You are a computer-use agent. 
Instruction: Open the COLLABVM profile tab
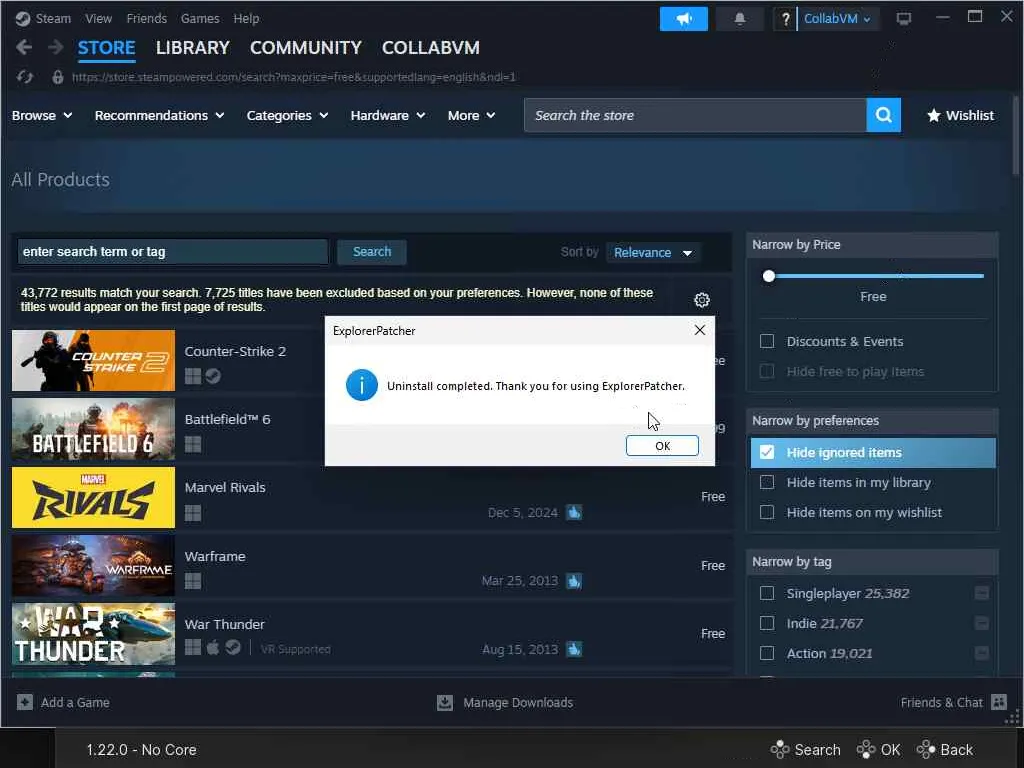(x=431, y=48)
